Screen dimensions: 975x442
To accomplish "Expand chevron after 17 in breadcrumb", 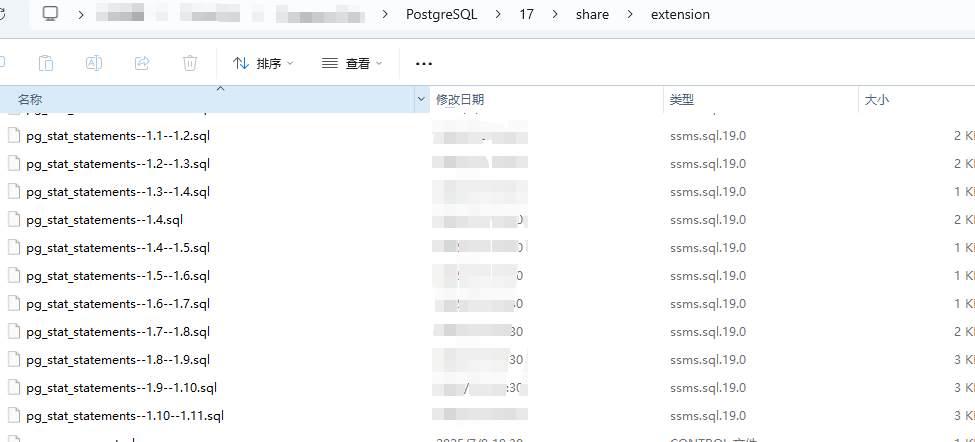I will [555, 14].
